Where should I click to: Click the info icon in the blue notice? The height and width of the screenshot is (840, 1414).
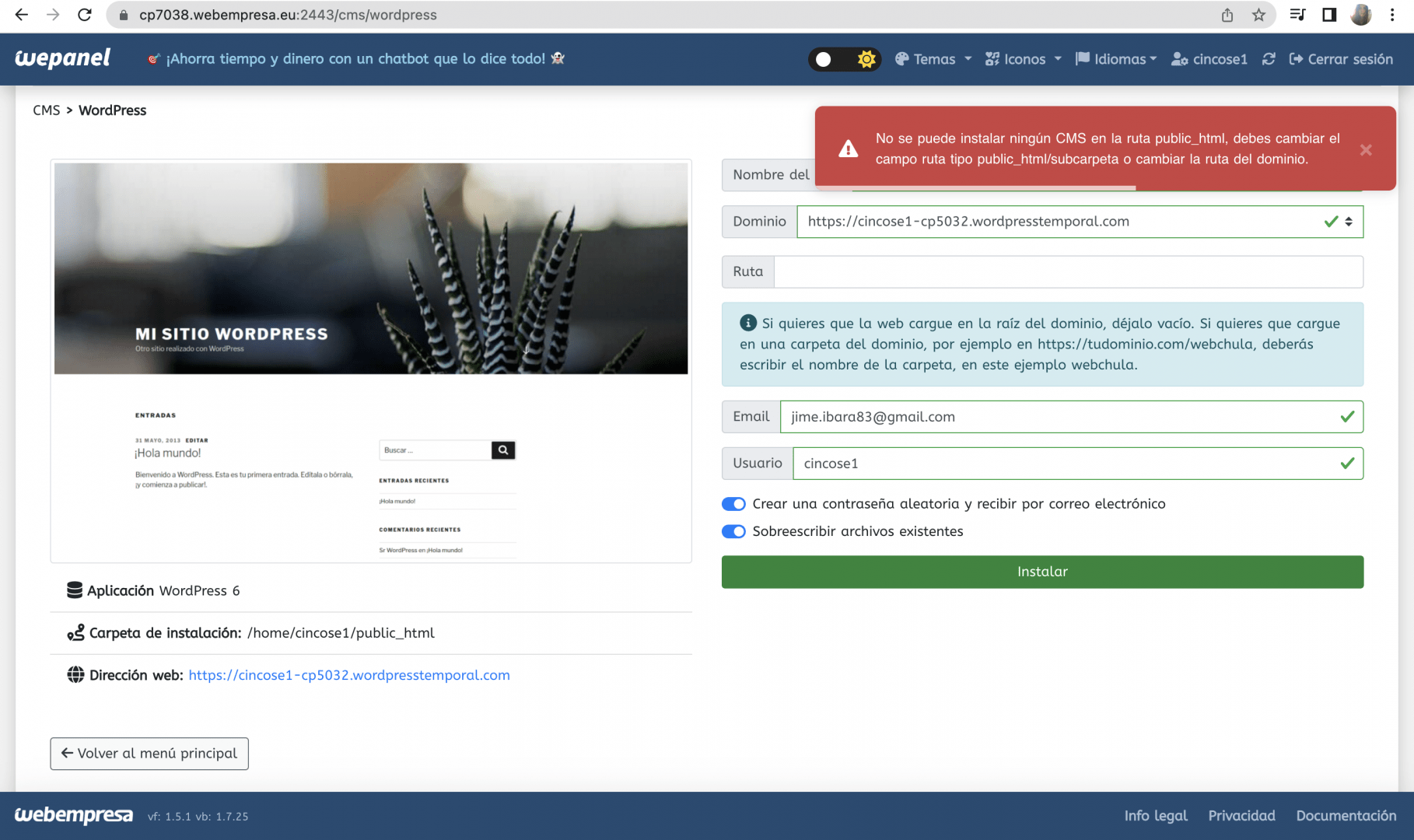click(748, 323)
